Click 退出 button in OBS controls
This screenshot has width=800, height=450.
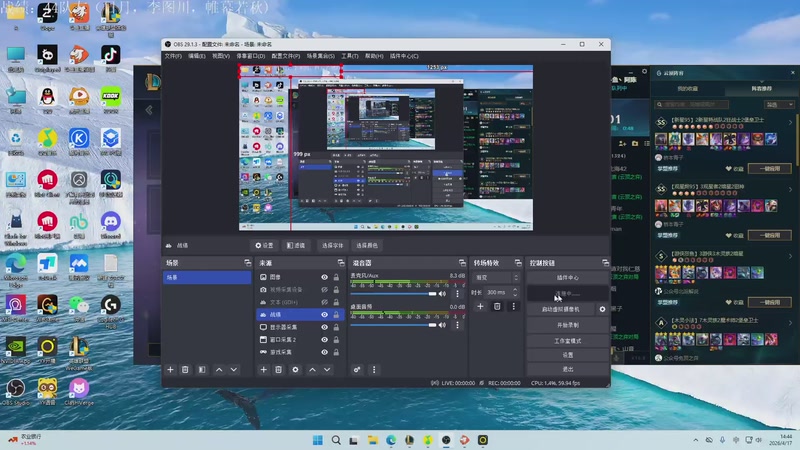coord(567,369)
